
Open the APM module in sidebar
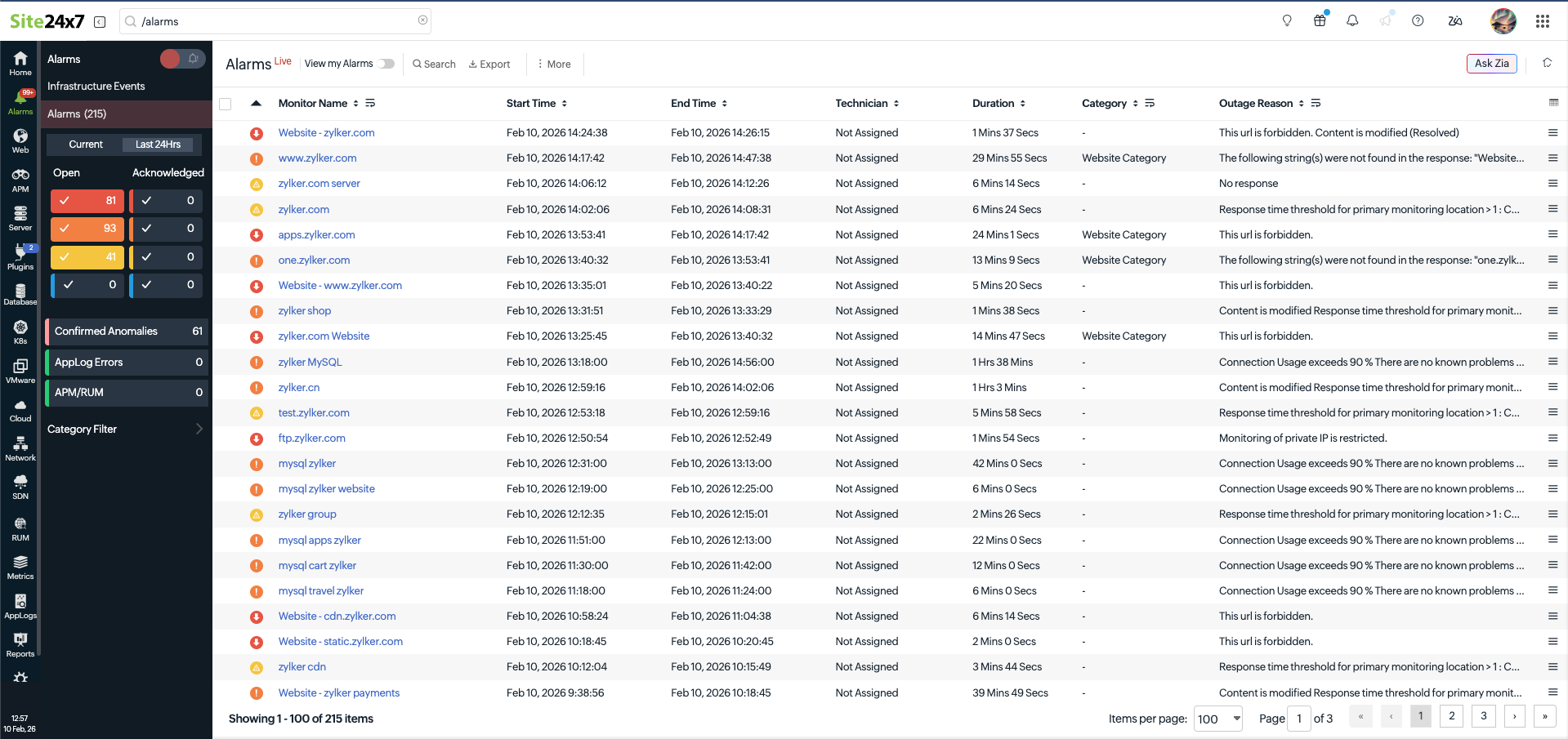click(x=20, y=180)
